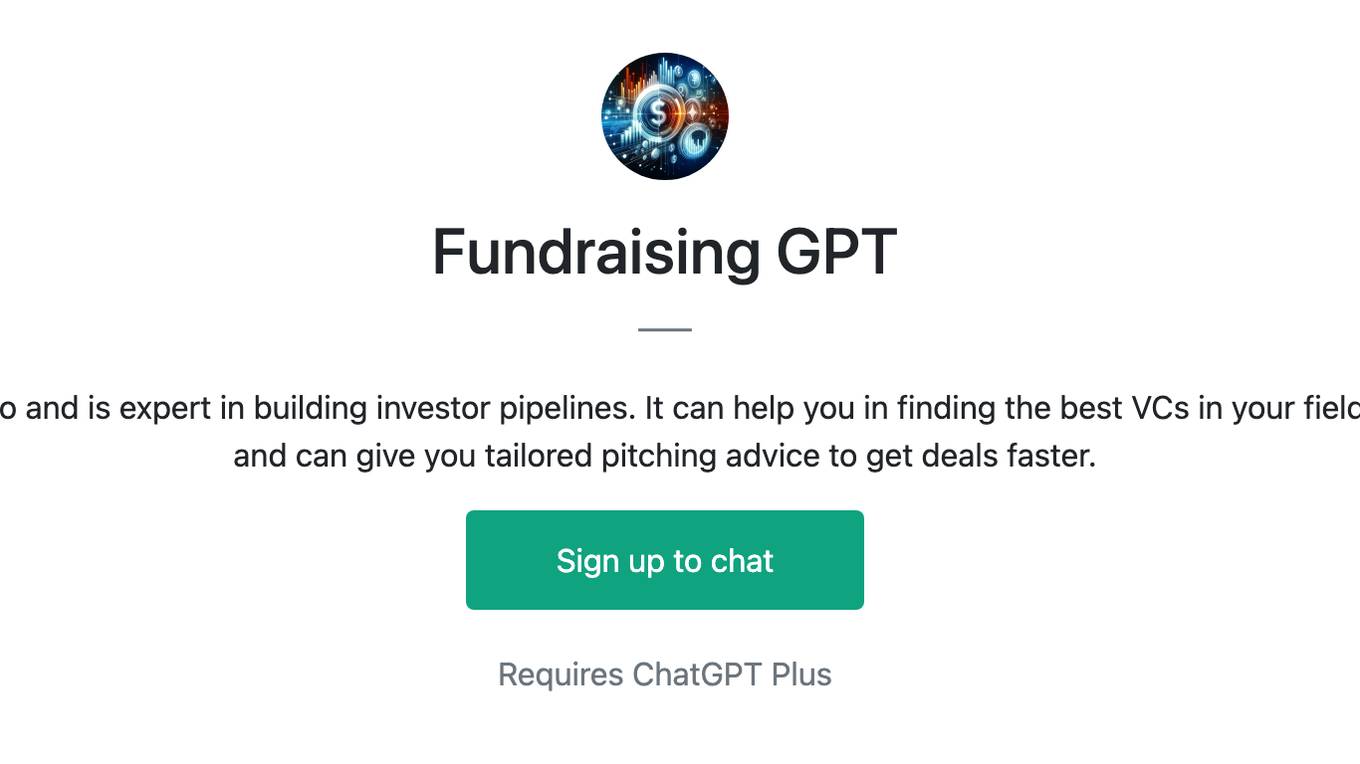Click the Fundraising GPT circular avatar

(665, 116)
